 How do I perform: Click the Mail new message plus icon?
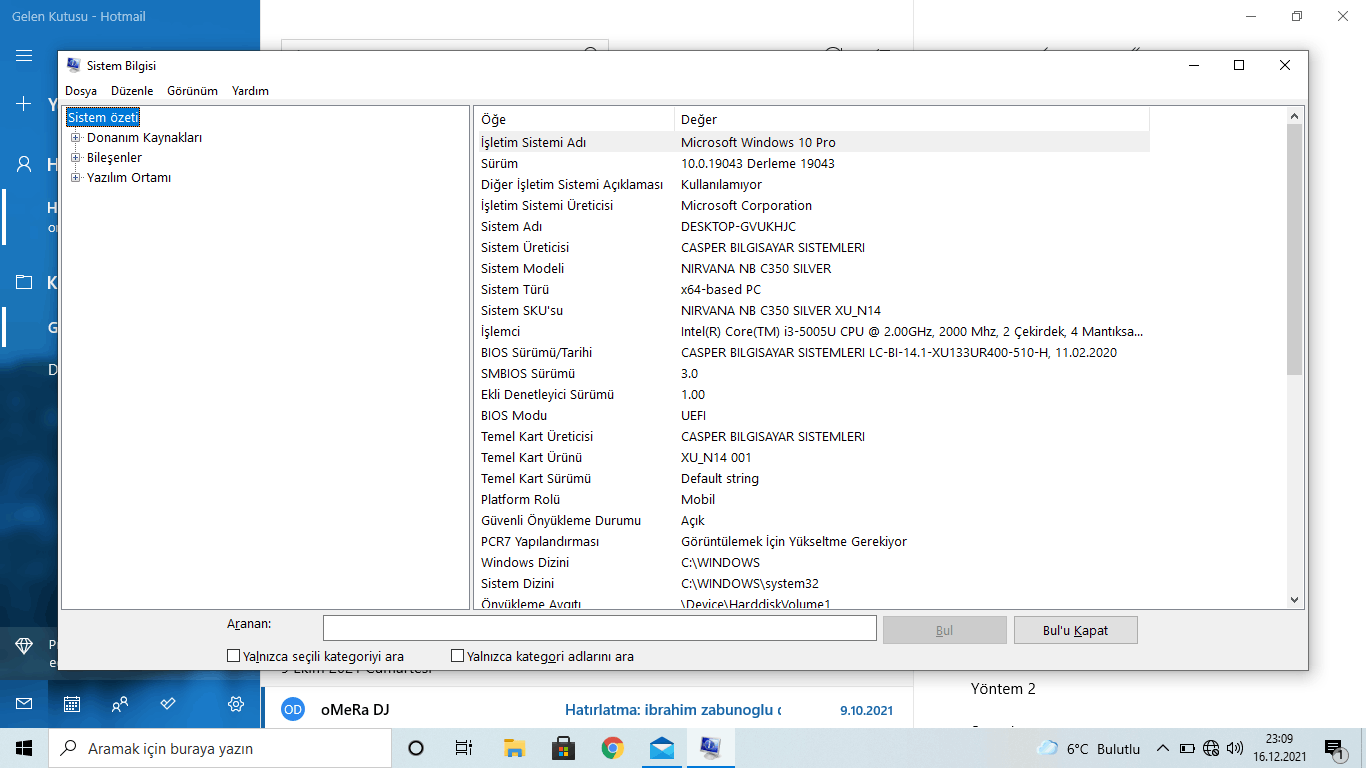coord(24,104)
